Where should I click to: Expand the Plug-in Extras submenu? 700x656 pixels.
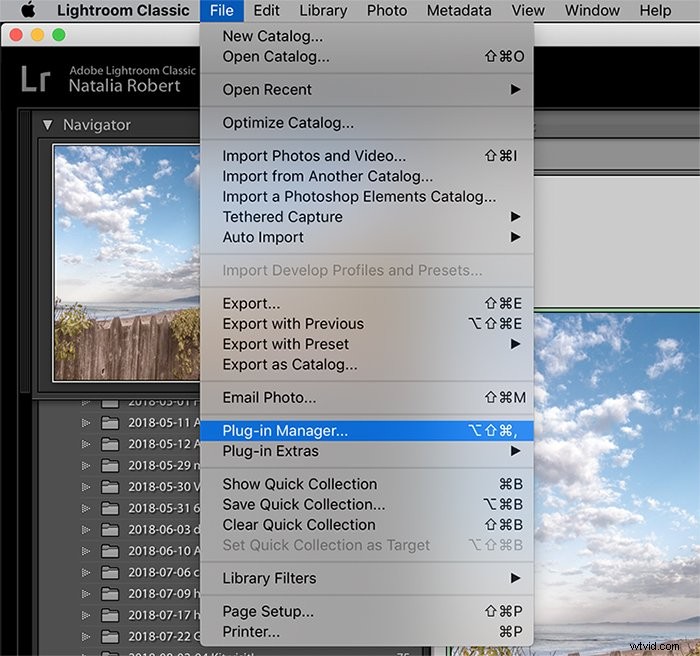(x=367, y=451)
